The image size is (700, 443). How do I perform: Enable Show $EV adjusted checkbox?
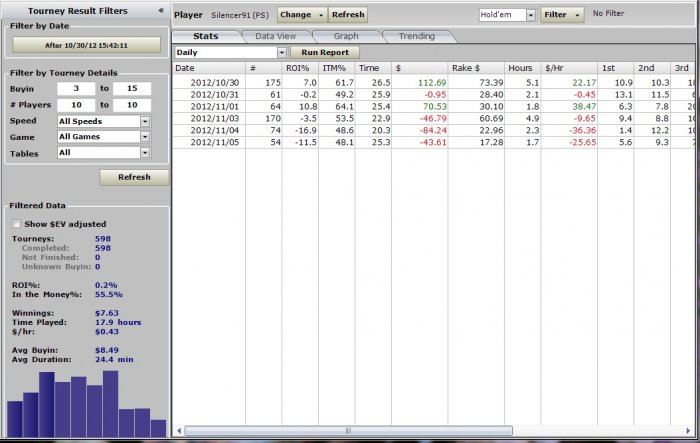pos(16,224)
